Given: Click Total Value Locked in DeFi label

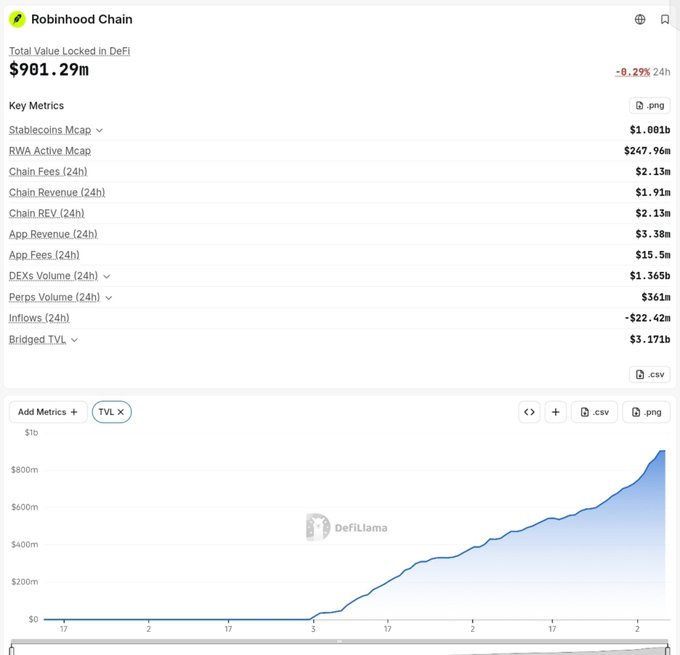Looking at the screenshot, I should coord(69,51).
